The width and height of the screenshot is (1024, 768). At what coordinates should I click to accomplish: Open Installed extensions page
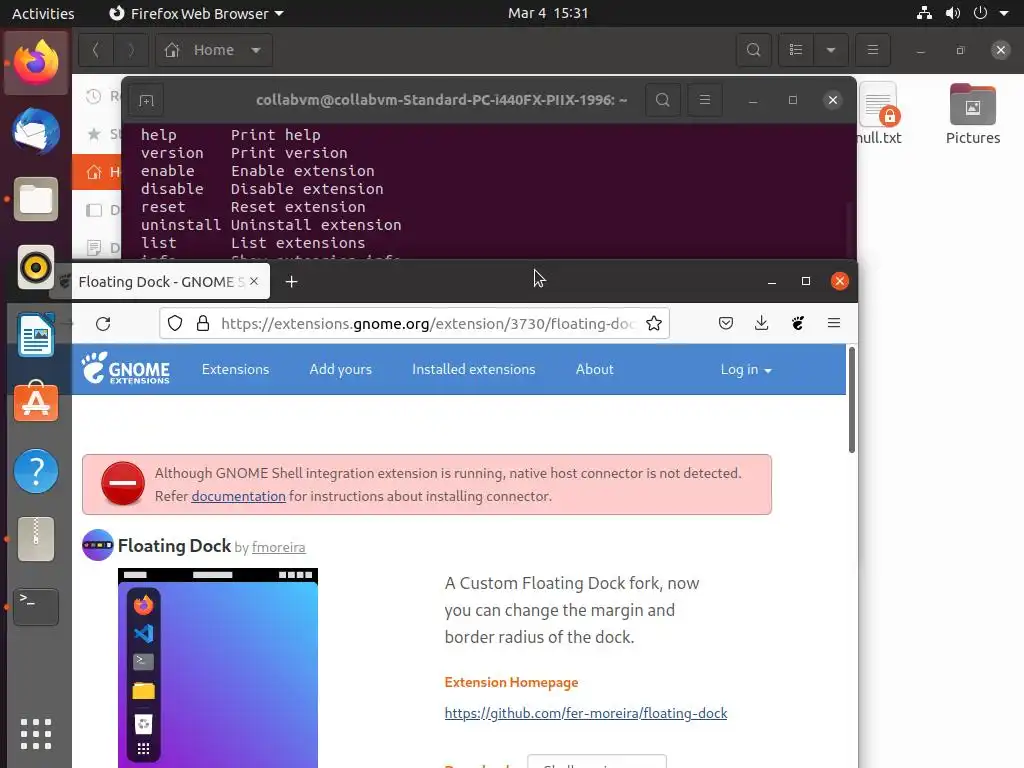[x=473, y=370]
